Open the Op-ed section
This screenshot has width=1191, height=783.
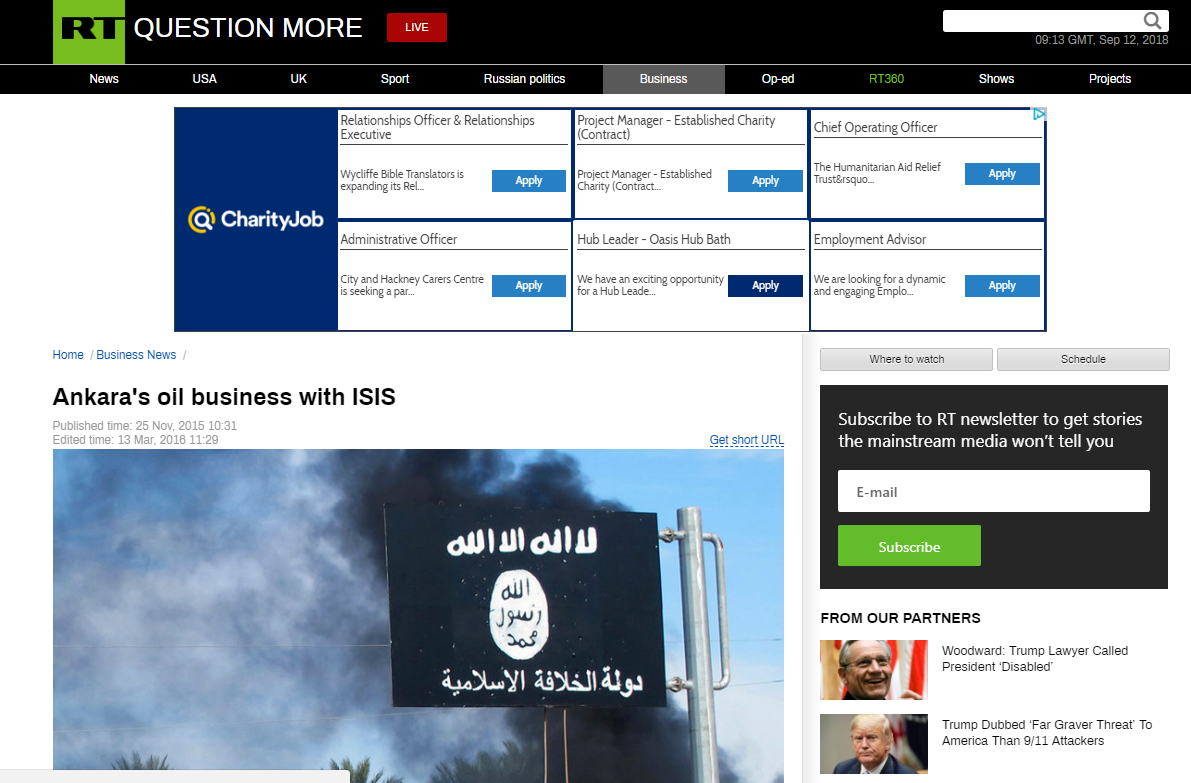pos(778,79)
